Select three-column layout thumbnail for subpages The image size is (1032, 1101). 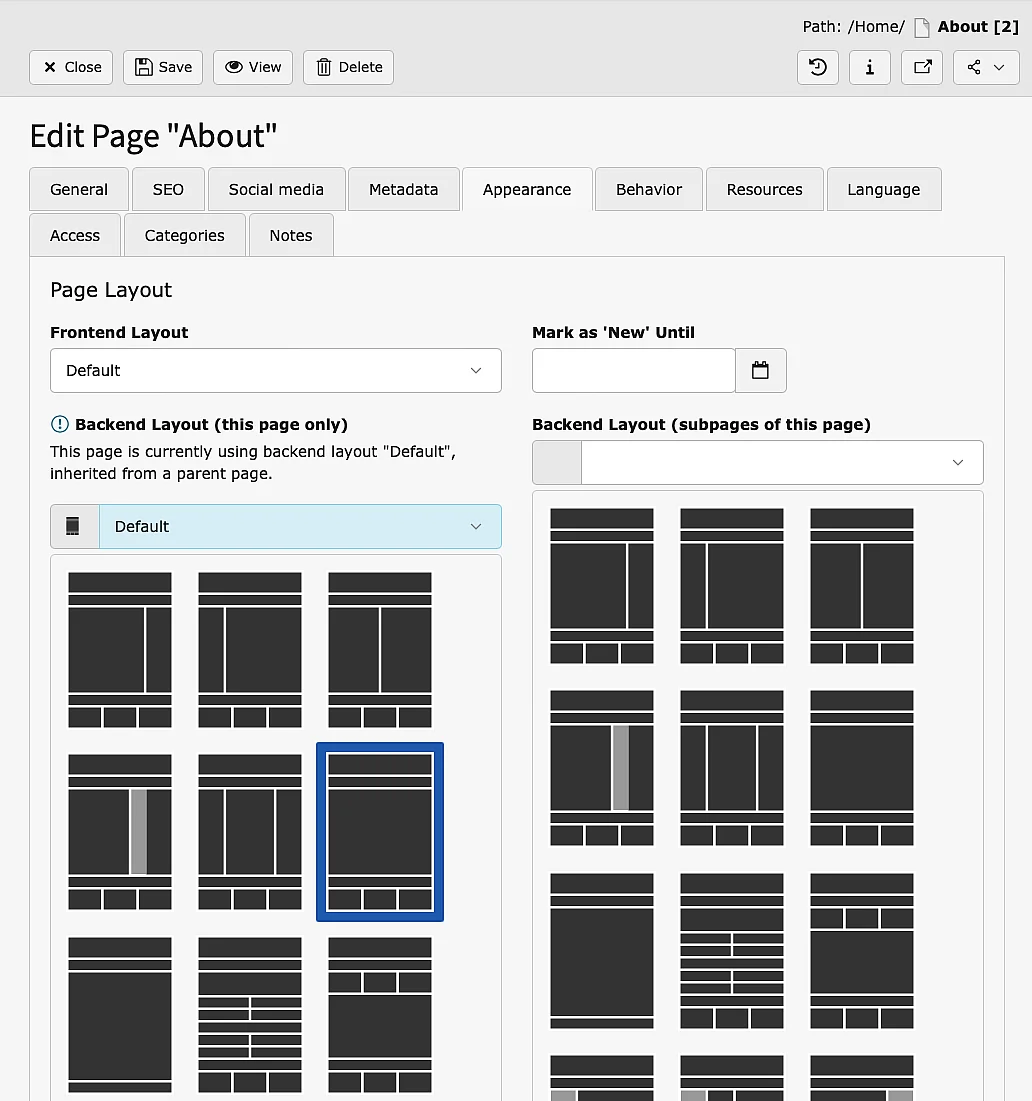tap(732, 768)
